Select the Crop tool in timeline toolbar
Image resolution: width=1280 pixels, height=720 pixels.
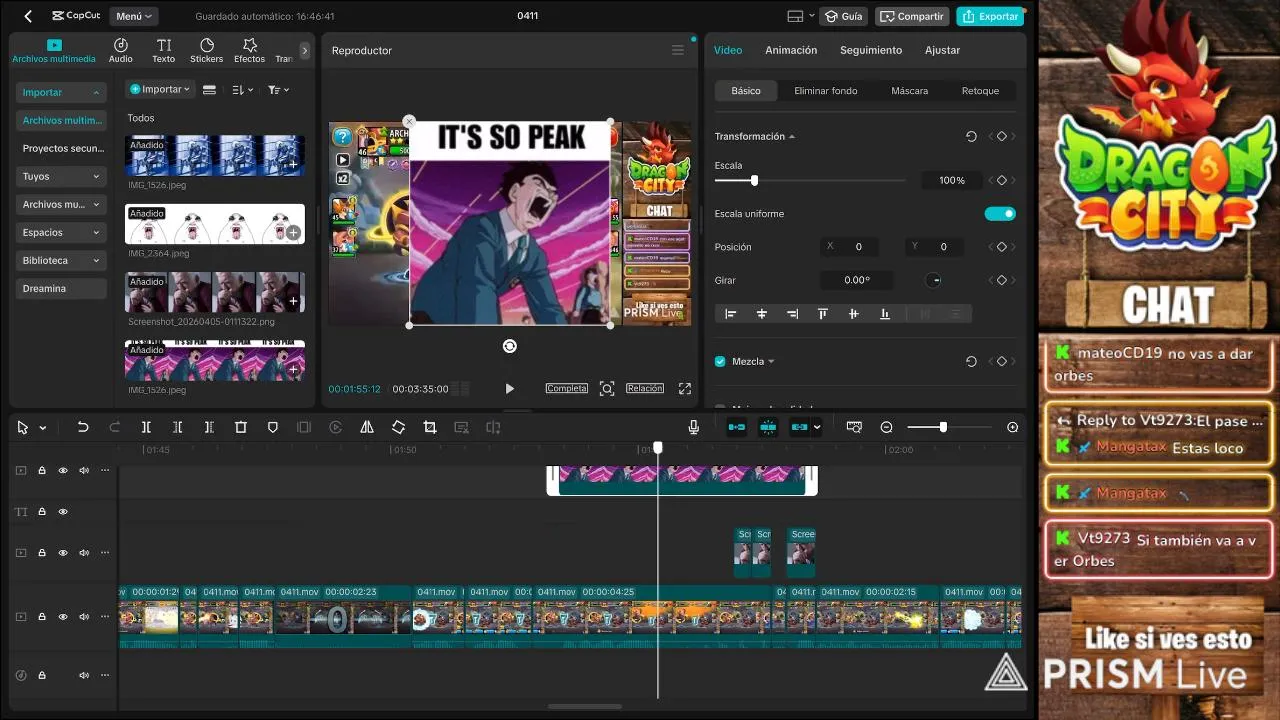[430, 427]
